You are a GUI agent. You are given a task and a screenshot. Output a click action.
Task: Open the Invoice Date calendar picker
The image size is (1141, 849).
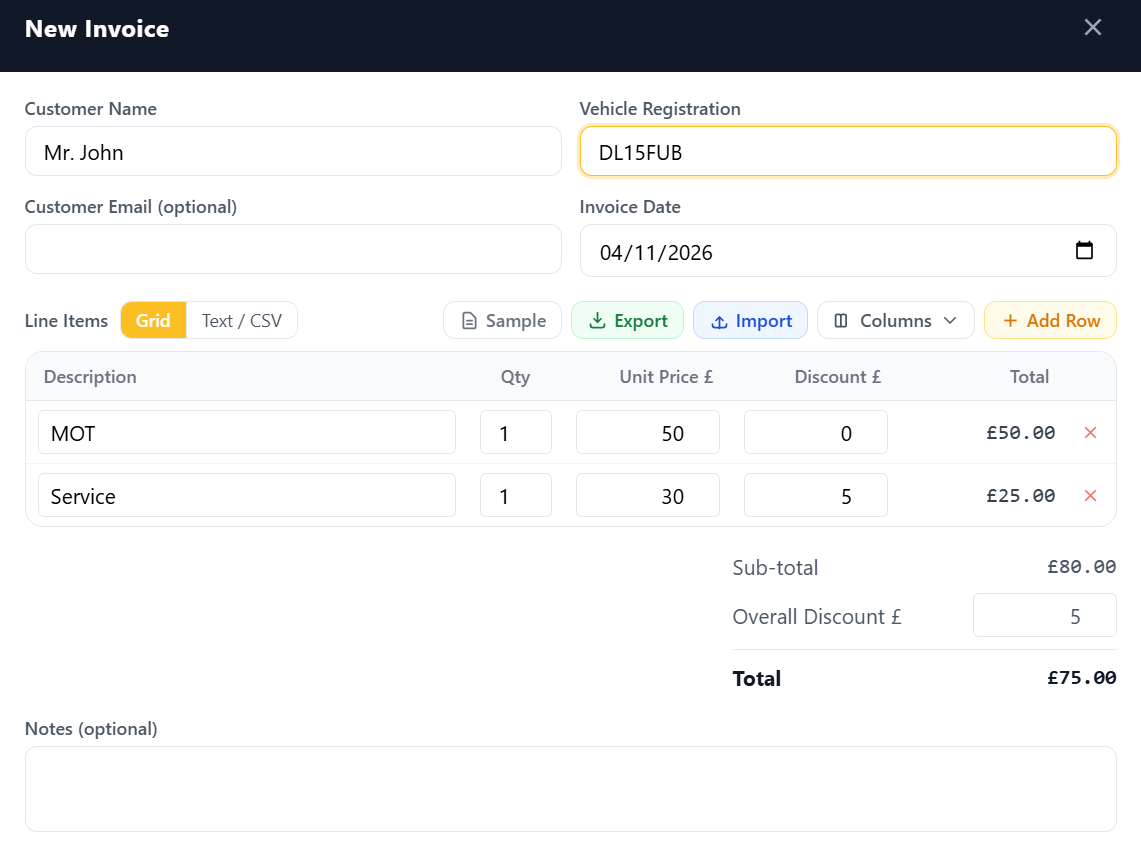1084,251
